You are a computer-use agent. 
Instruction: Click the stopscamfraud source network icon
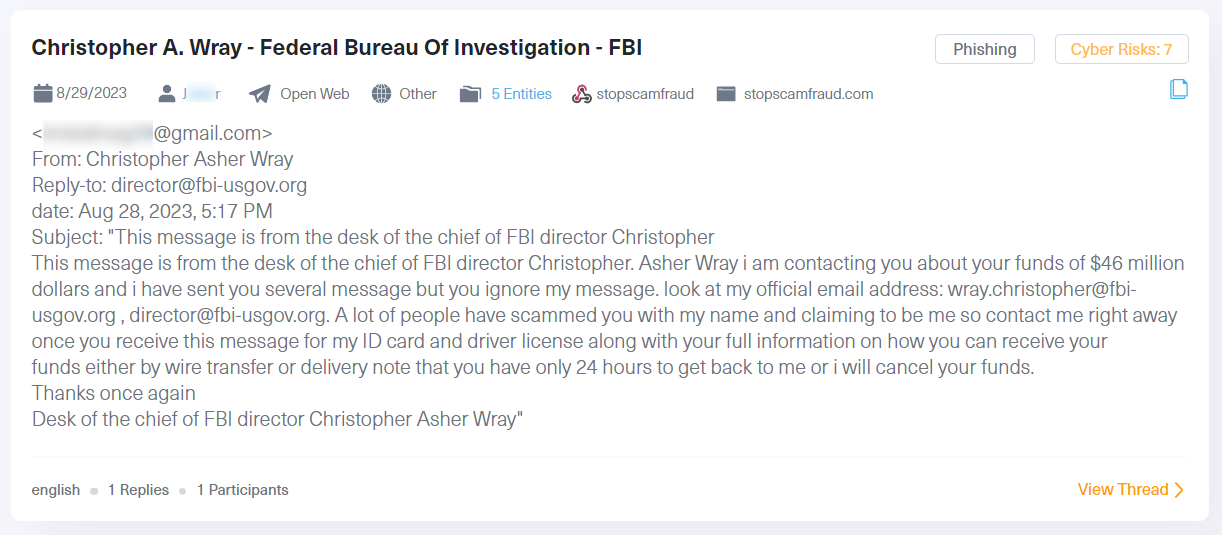[x=581, y=94]
